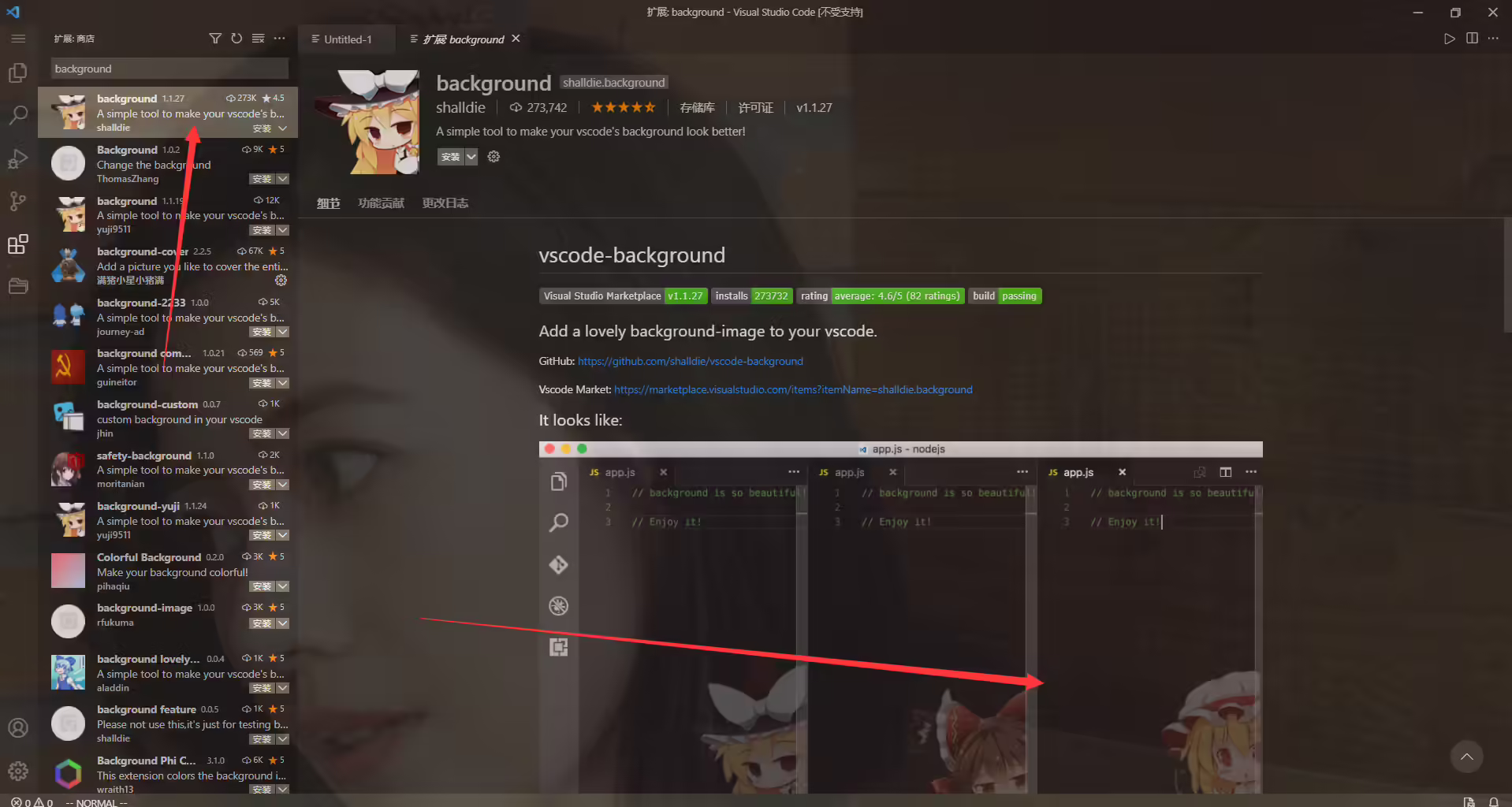The image size is (1512, 807).
Task: Split the editor to the right
Action: coord(1472,39)
